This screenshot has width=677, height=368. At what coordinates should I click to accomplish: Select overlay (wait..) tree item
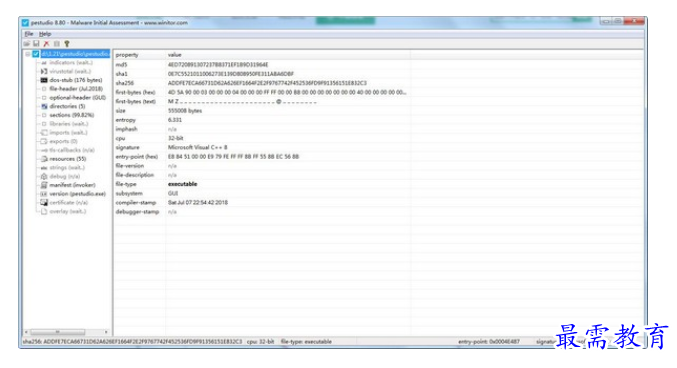[67, 211]
